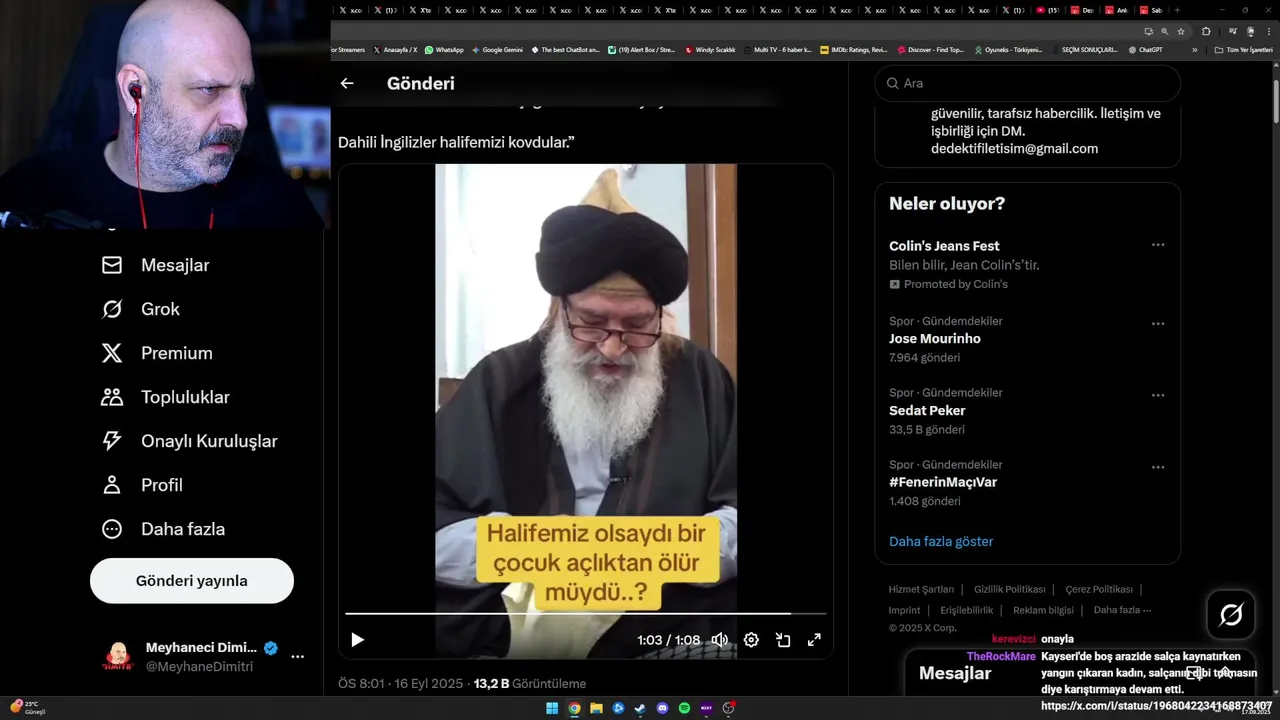Click Gönderi yayınla button
Image resolution: width=1280 pixels, height=720 pixels.
click(x=192, y=581)
